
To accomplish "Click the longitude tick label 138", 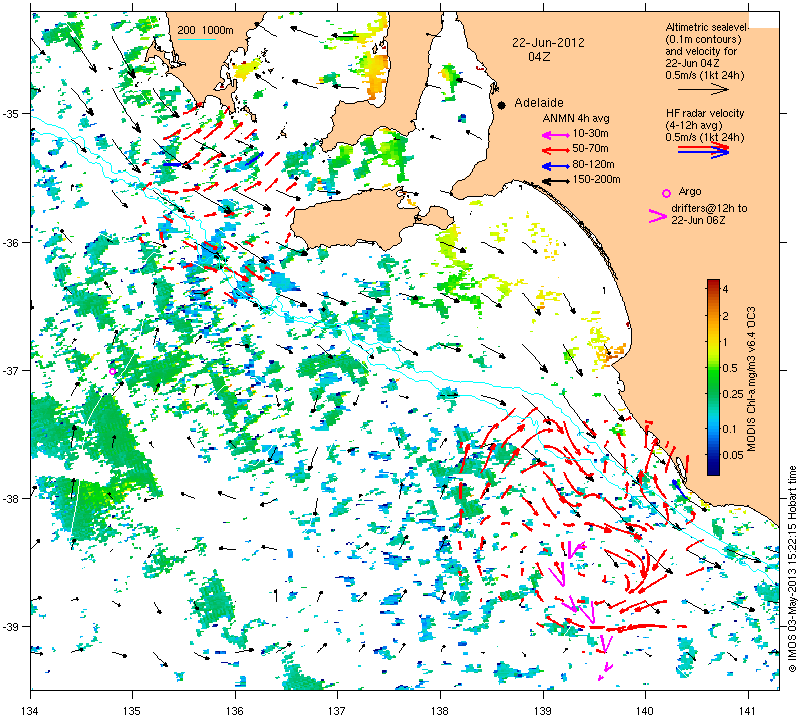I will [x=440, y=710].
